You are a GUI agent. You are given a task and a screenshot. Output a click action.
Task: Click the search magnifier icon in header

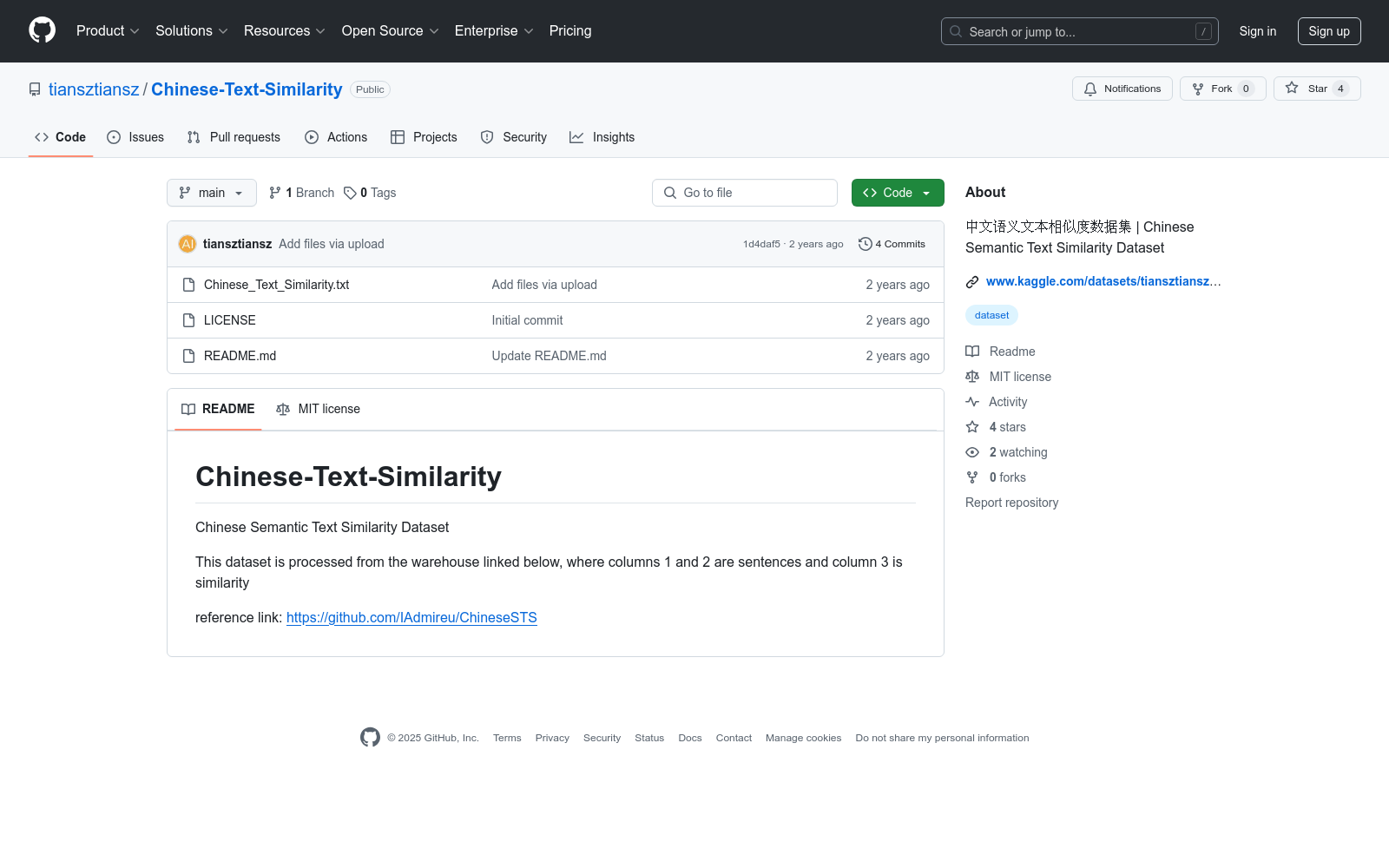956,31
